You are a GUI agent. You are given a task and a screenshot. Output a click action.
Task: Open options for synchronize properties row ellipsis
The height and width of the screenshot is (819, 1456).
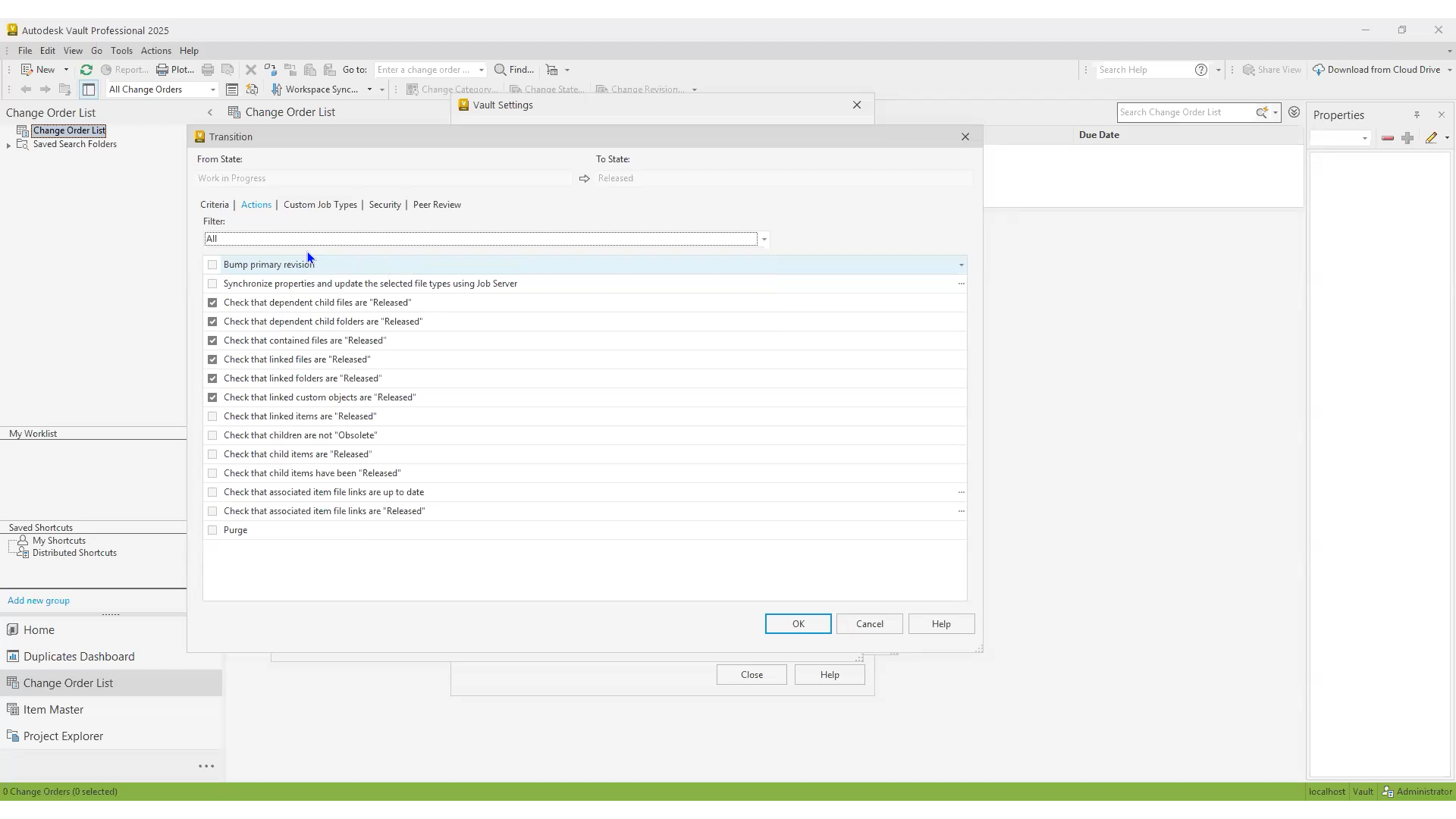[x=961, y=284]
